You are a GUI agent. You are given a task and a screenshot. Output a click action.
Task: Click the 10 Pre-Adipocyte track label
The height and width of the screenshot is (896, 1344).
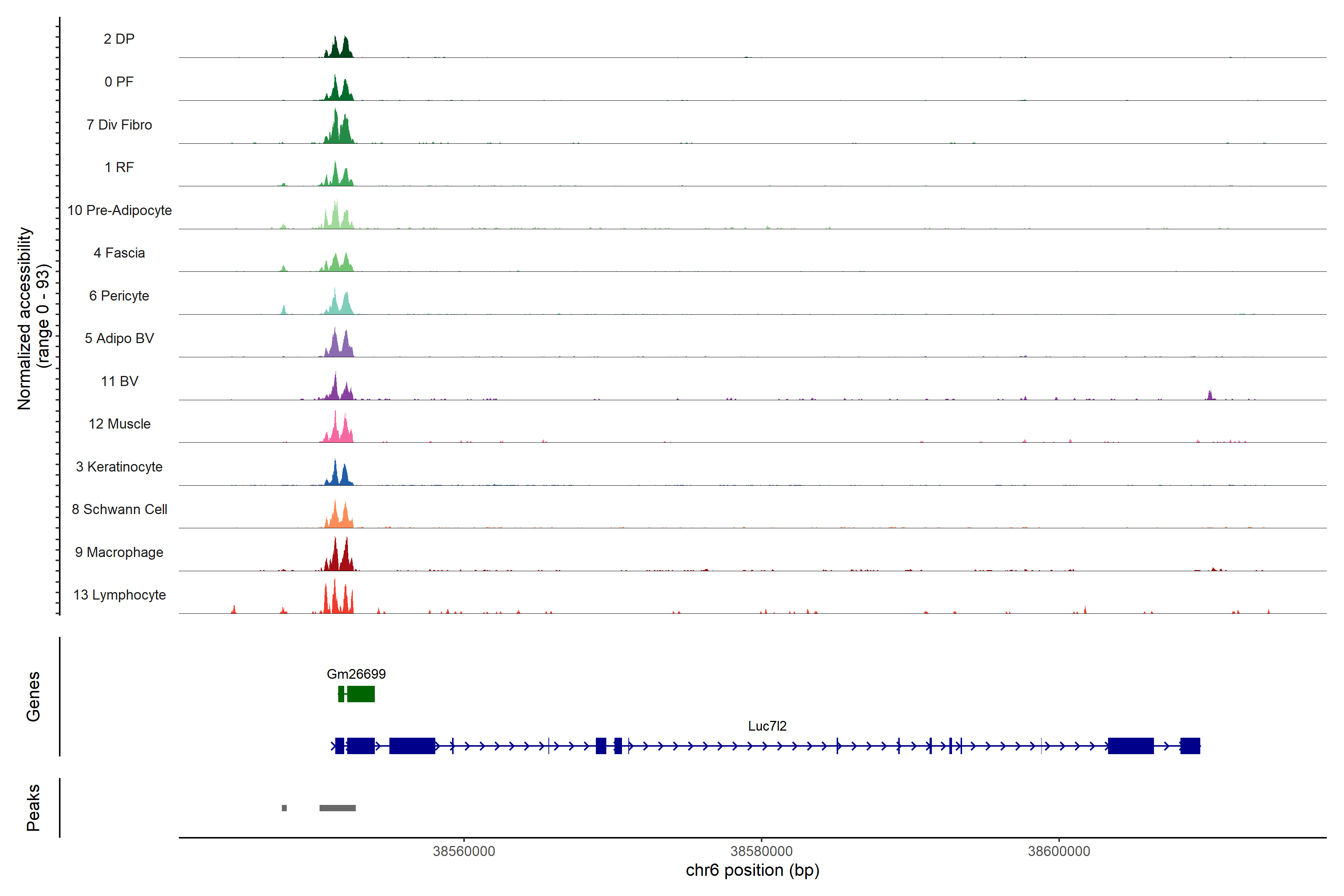pos(119,210)
